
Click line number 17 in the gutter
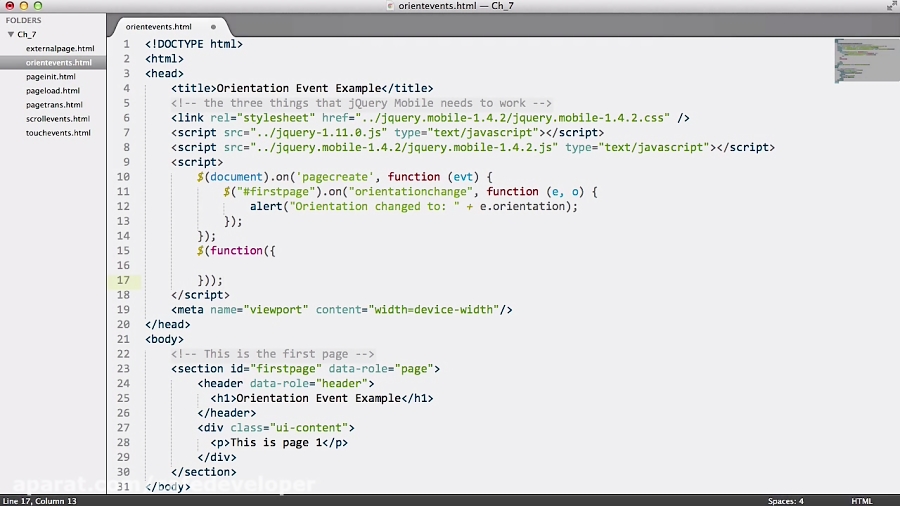click(x=123, y=280)
